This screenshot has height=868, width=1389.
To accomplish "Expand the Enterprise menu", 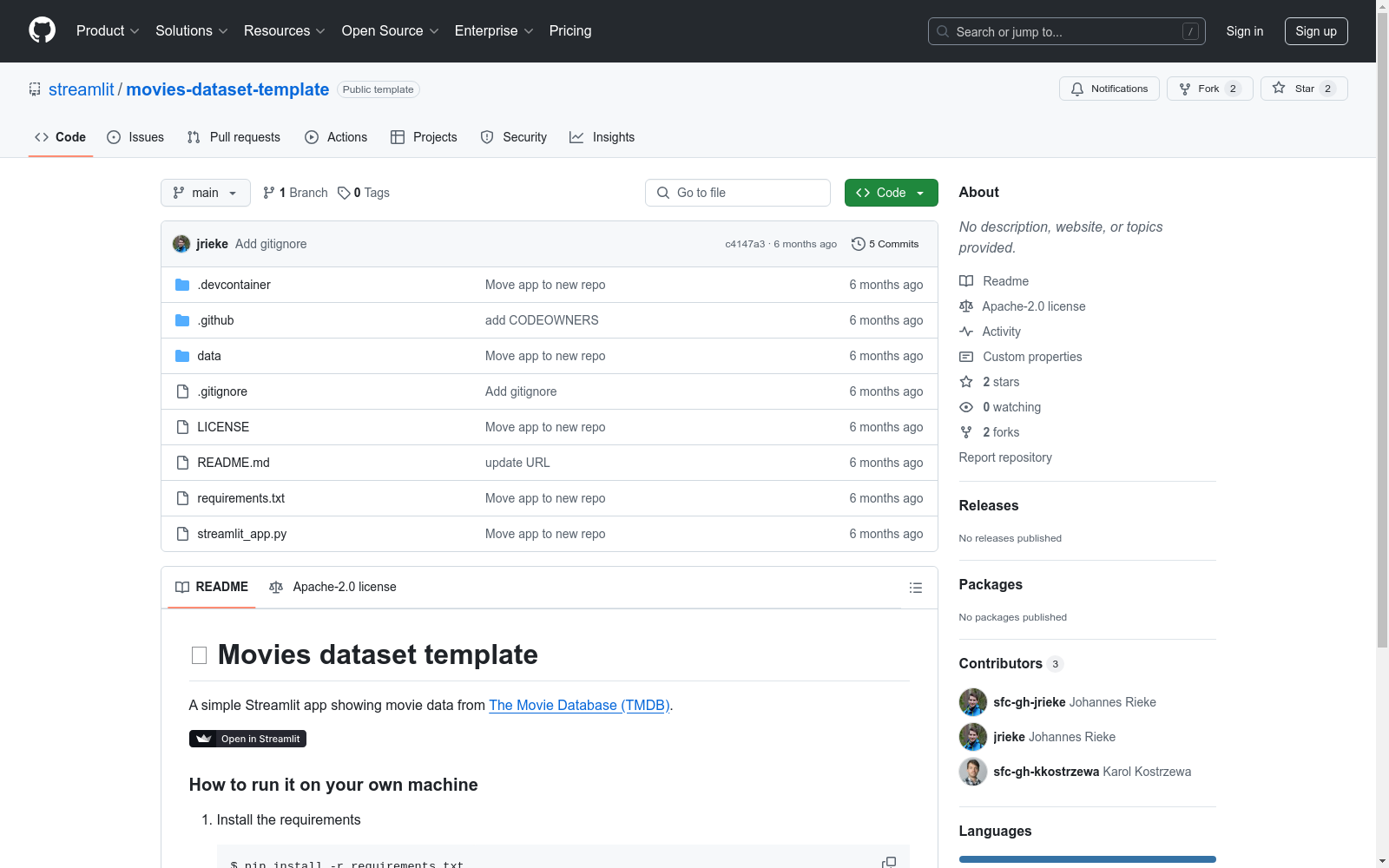I will 494,31.
